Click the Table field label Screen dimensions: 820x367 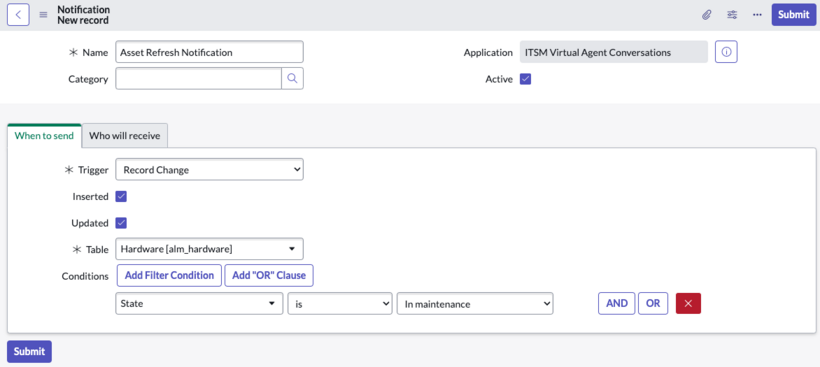(x=97, y=249)
